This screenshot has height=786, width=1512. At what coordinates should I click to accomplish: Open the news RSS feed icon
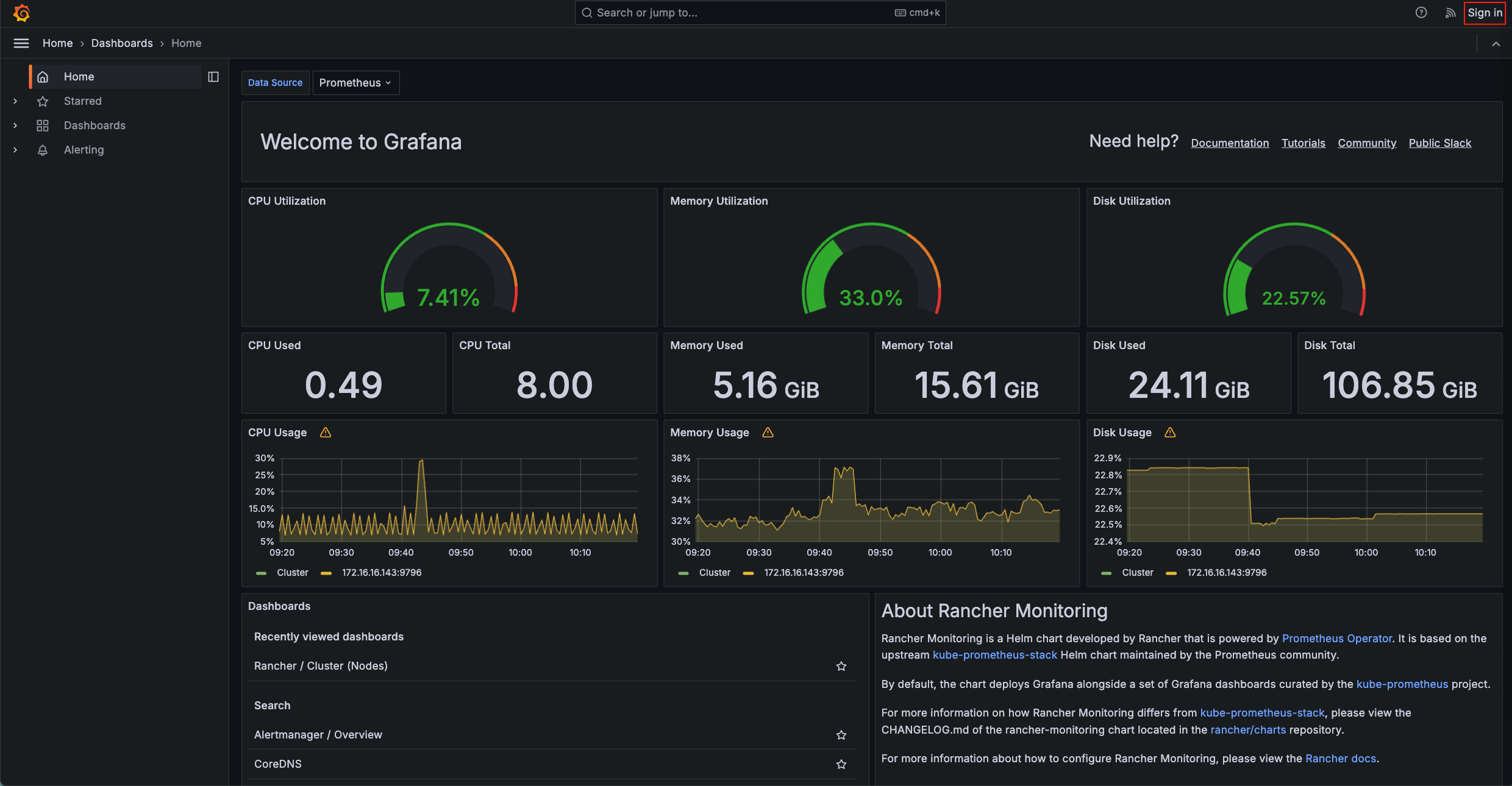click(x=1450, y=13)
